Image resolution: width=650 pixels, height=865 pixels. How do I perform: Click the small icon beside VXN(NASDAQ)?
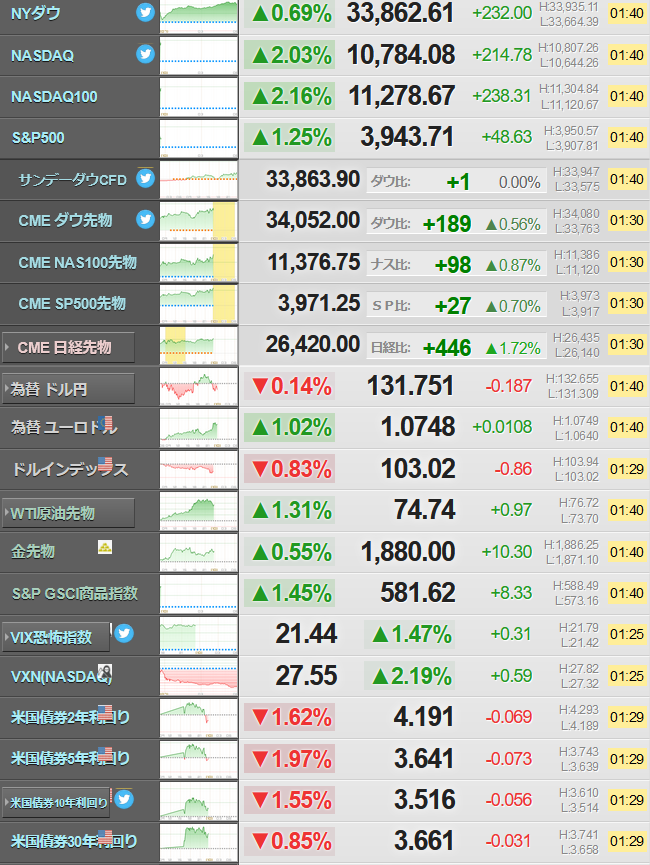tap(105, 672)
